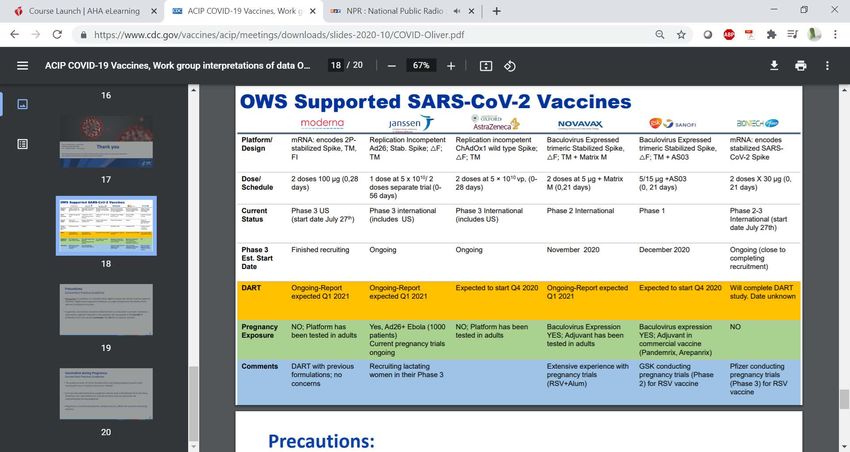Click sidebar scrollbar down arrow
Viewport: 850px width, 452px height.
pos(193,447)
